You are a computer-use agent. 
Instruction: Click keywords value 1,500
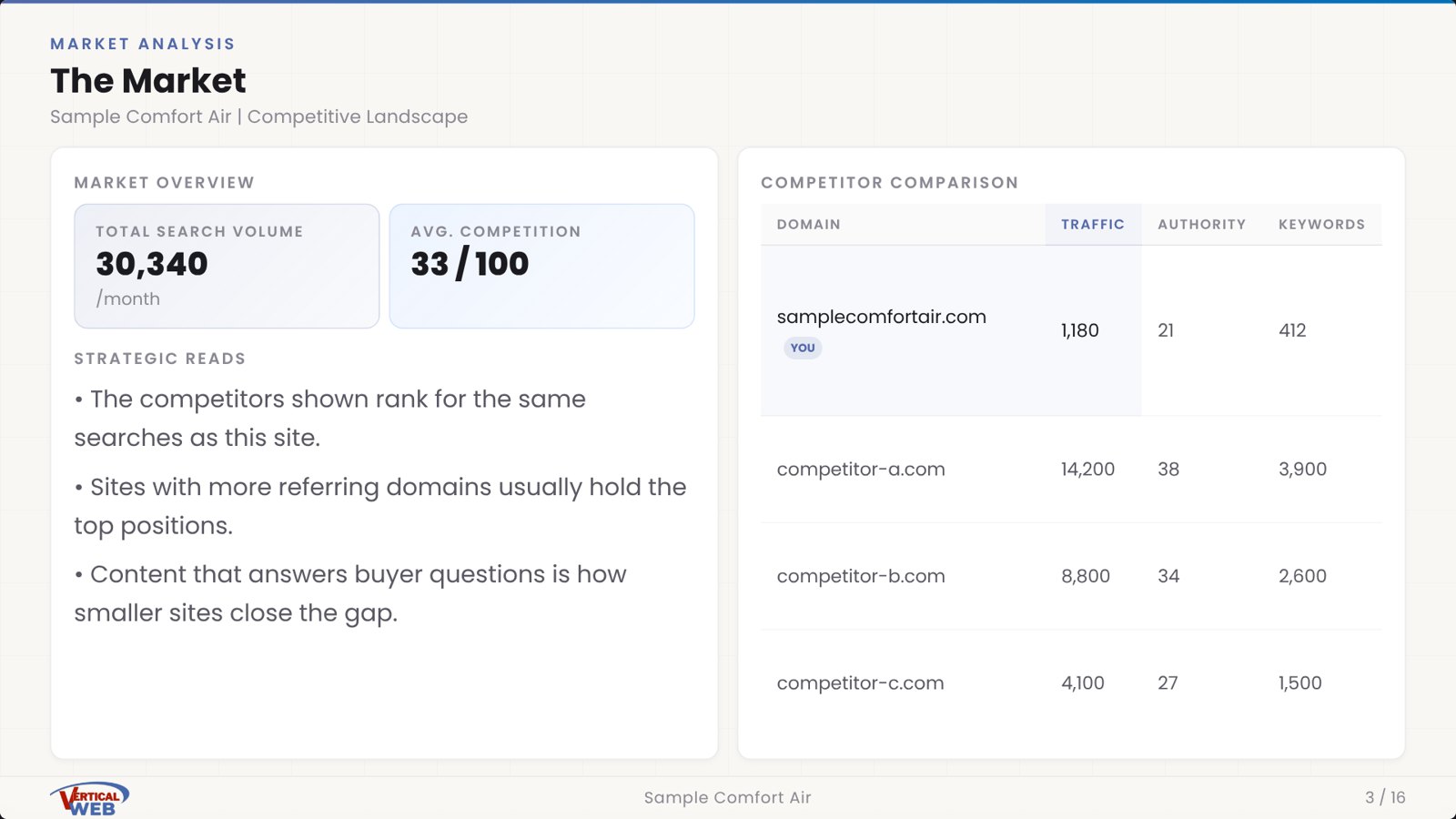click(x=1300, y=683)
